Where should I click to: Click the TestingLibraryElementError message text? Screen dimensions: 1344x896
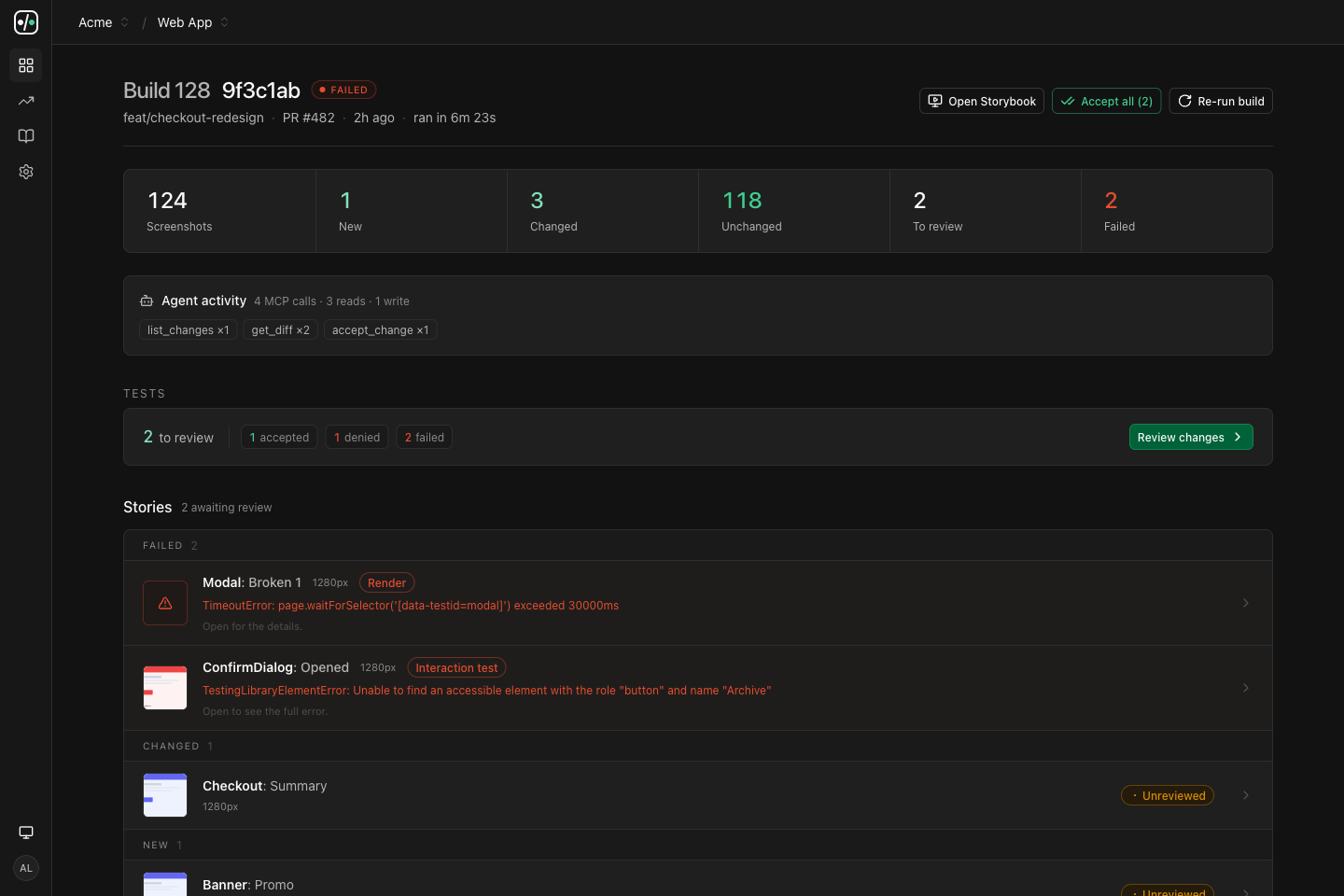tap(487, 691)
